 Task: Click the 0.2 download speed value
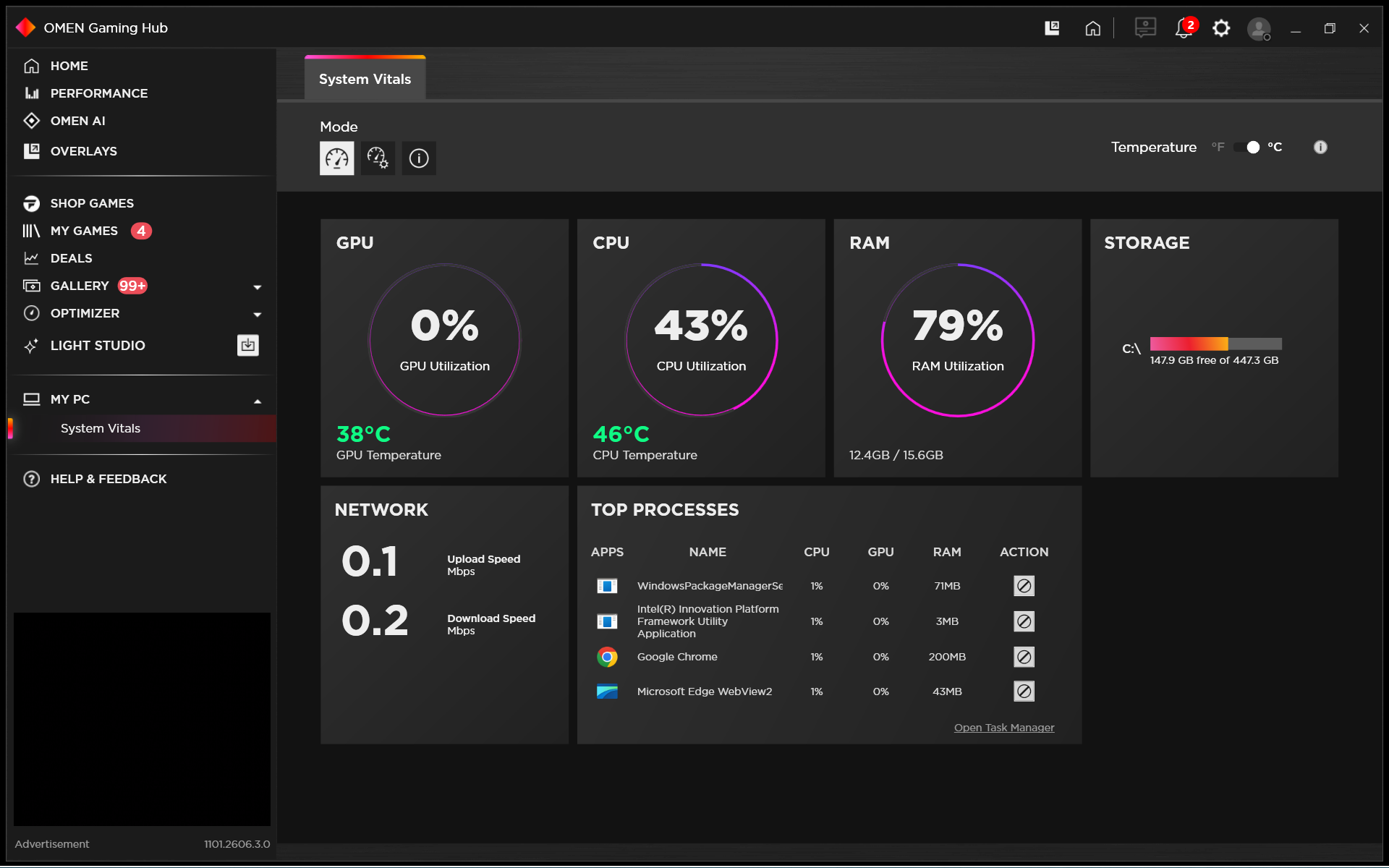375,621
